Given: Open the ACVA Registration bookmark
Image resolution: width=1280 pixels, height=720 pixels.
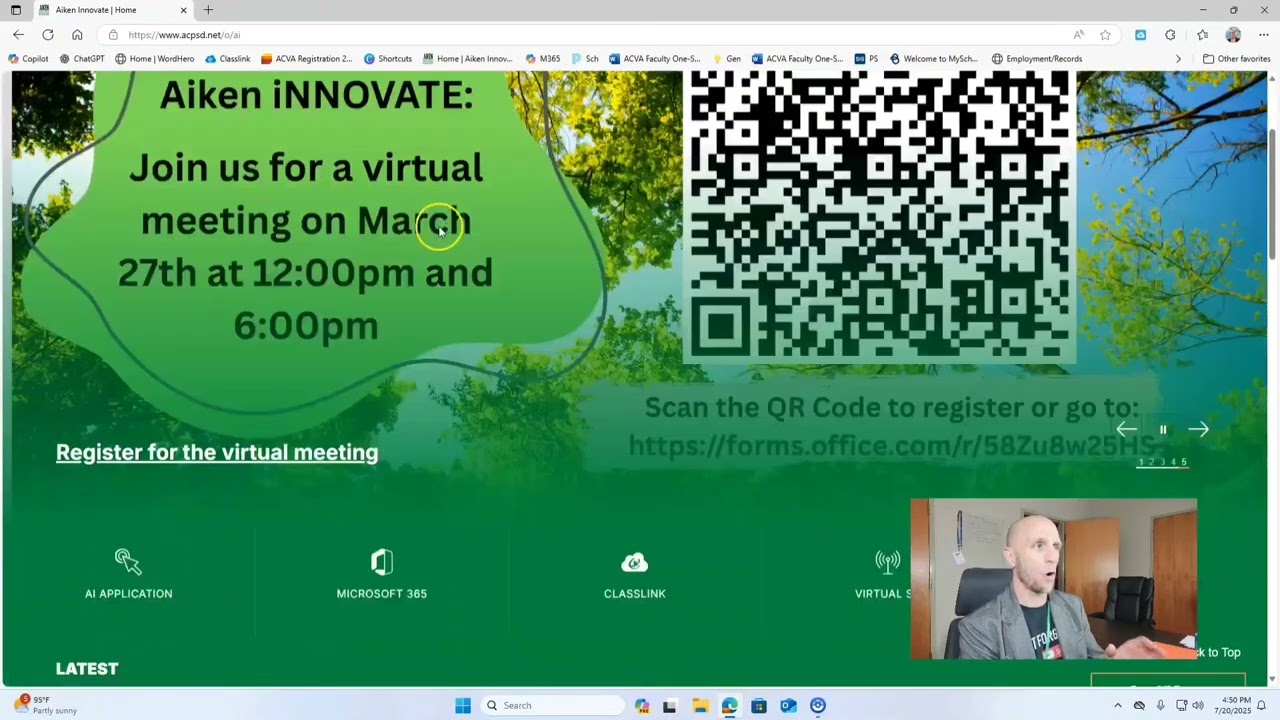Looking at the screenshot, I should [x=306, y=59].
